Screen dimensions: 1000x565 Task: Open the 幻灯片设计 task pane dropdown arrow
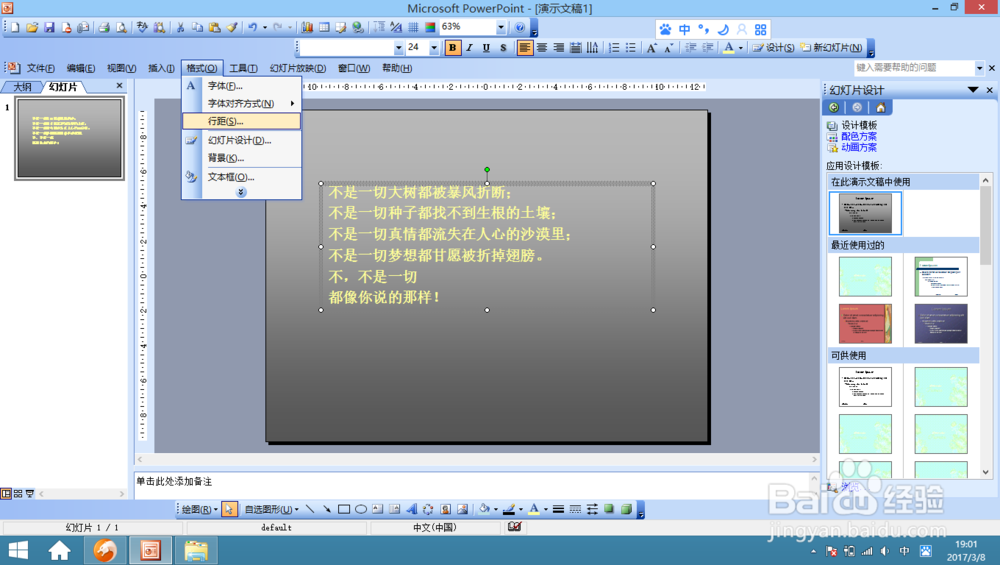tap(973, 90)
